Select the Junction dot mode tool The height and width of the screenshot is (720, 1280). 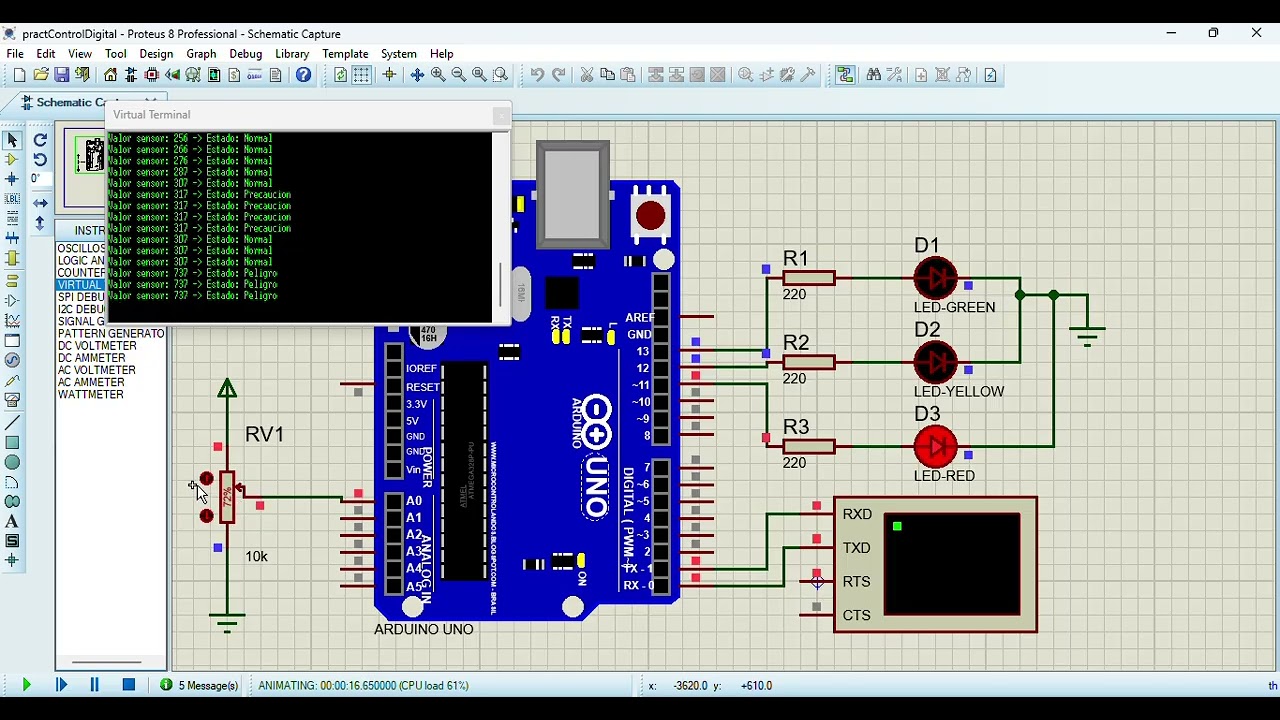point(12,179)
